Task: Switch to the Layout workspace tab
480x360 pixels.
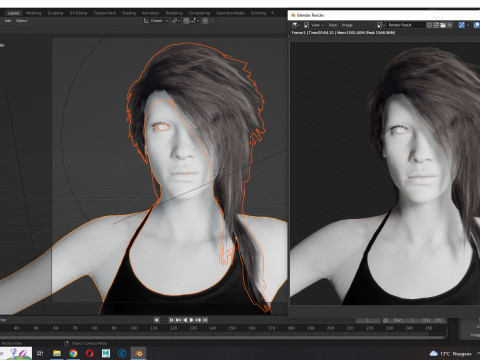Action: click(14, 13)
